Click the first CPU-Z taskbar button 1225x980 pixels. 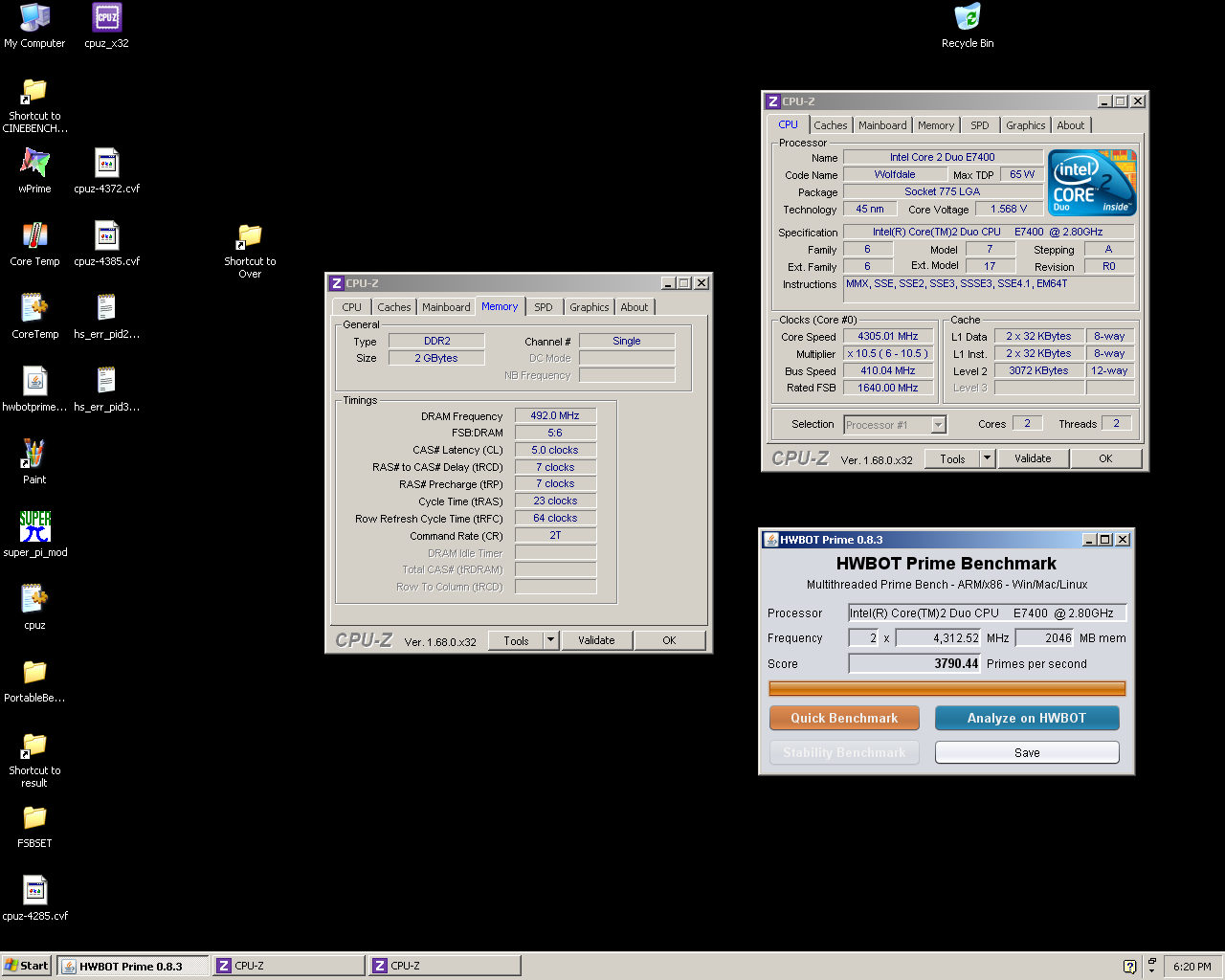pos(289,966)
